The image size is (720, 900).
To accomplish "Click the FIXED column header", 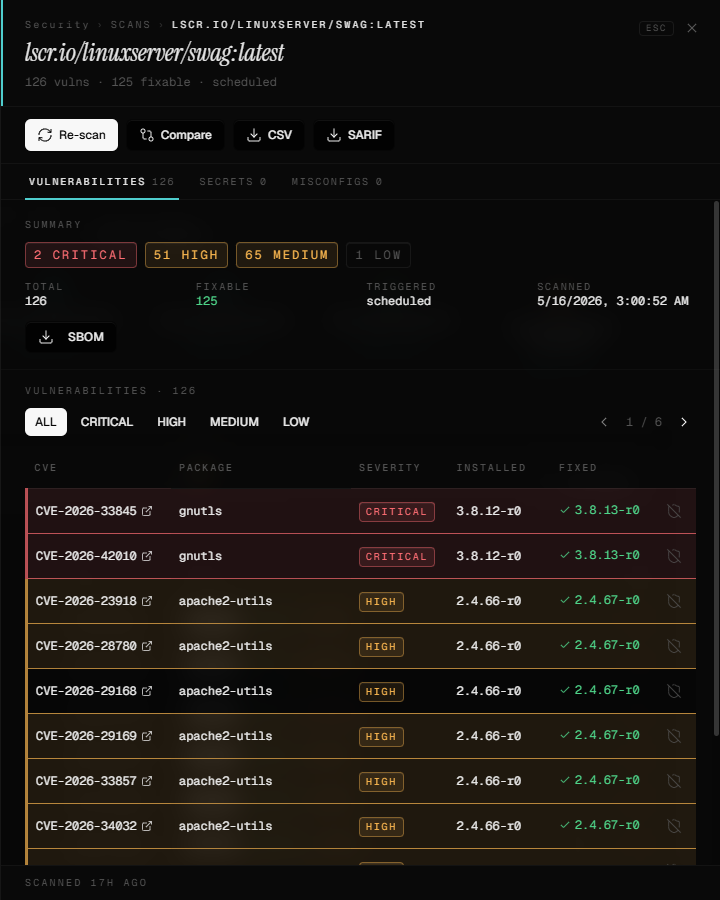I will 578,468.
